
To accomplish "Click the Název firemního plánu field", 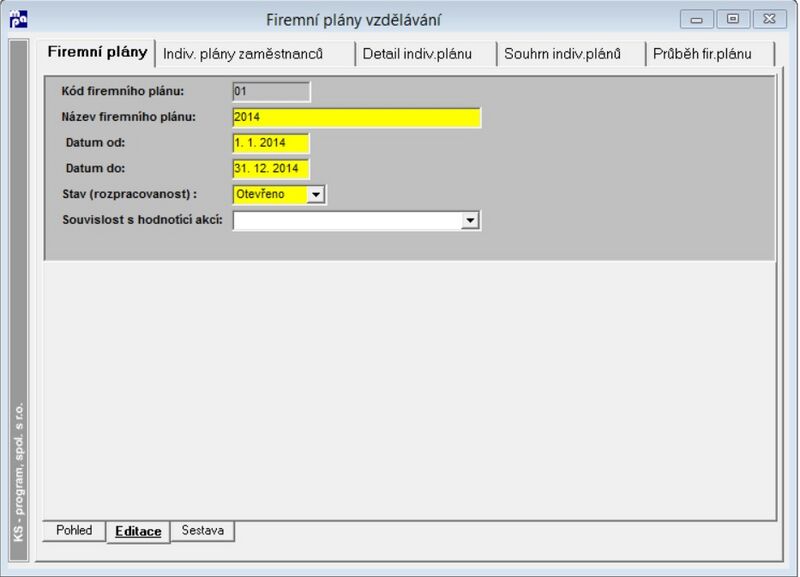I will point(357,117).
